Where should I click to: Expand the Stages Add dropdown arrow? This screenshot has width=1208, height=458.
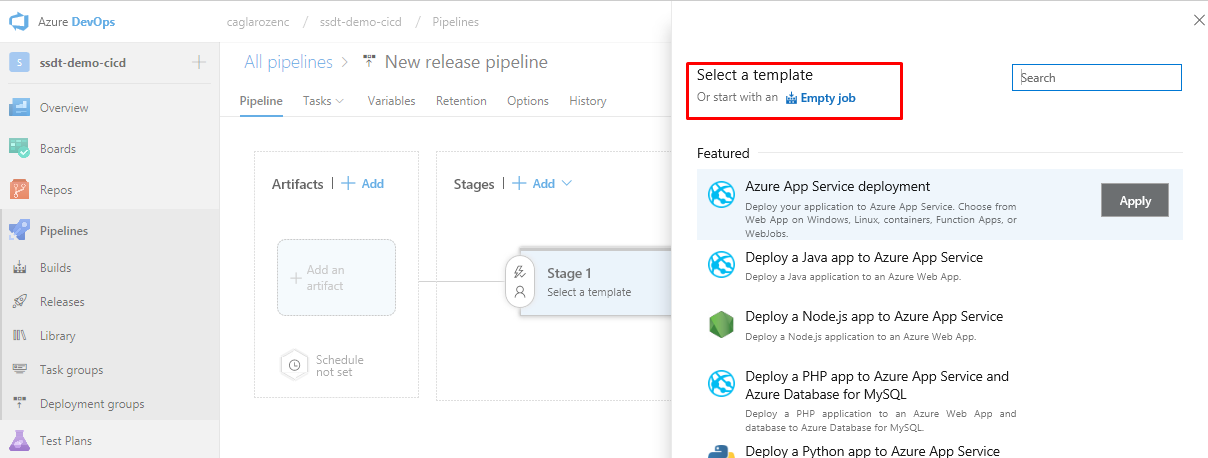(567, 184)
